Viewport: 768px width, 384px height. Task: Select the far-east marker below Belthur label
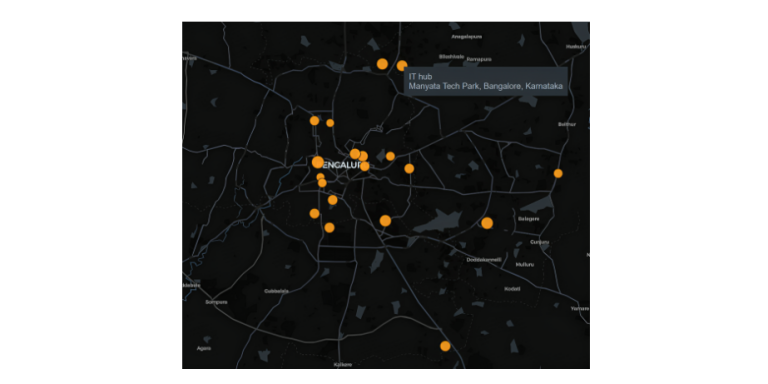(x=558, y=173)
